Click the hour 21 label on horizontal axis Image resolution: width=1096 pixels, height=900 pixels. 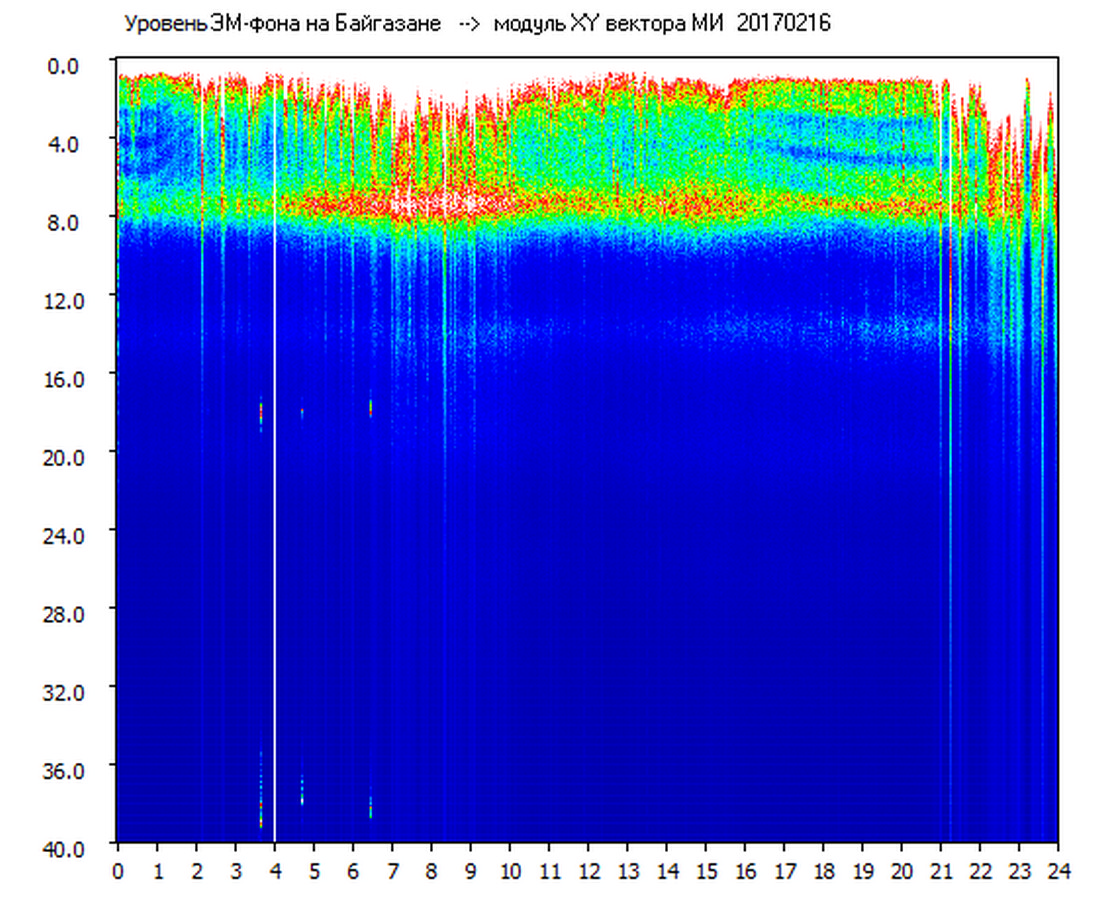click(941, 871)
